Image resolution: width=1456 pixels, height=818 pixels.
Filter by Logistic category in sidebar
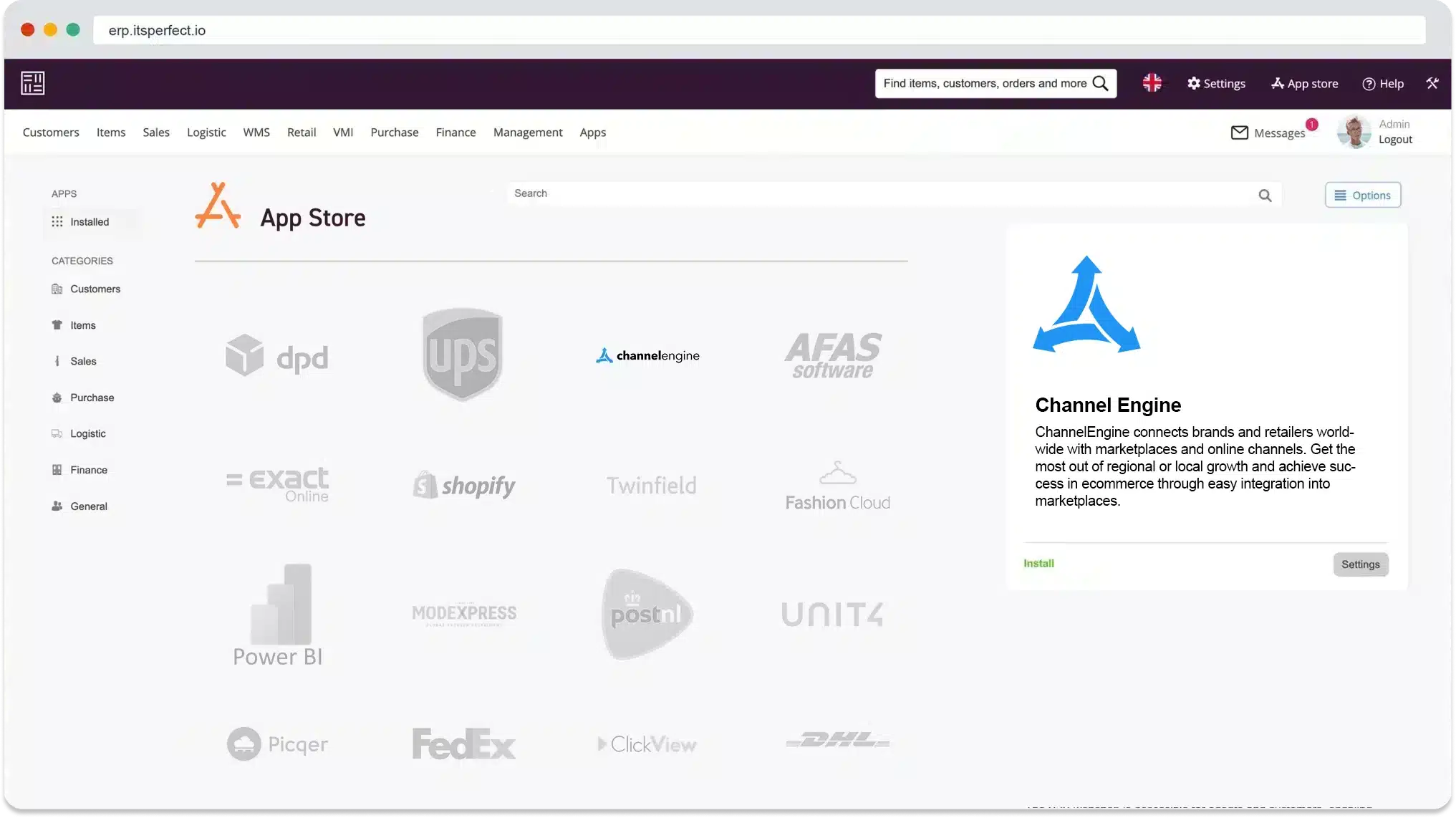point(79,434)
